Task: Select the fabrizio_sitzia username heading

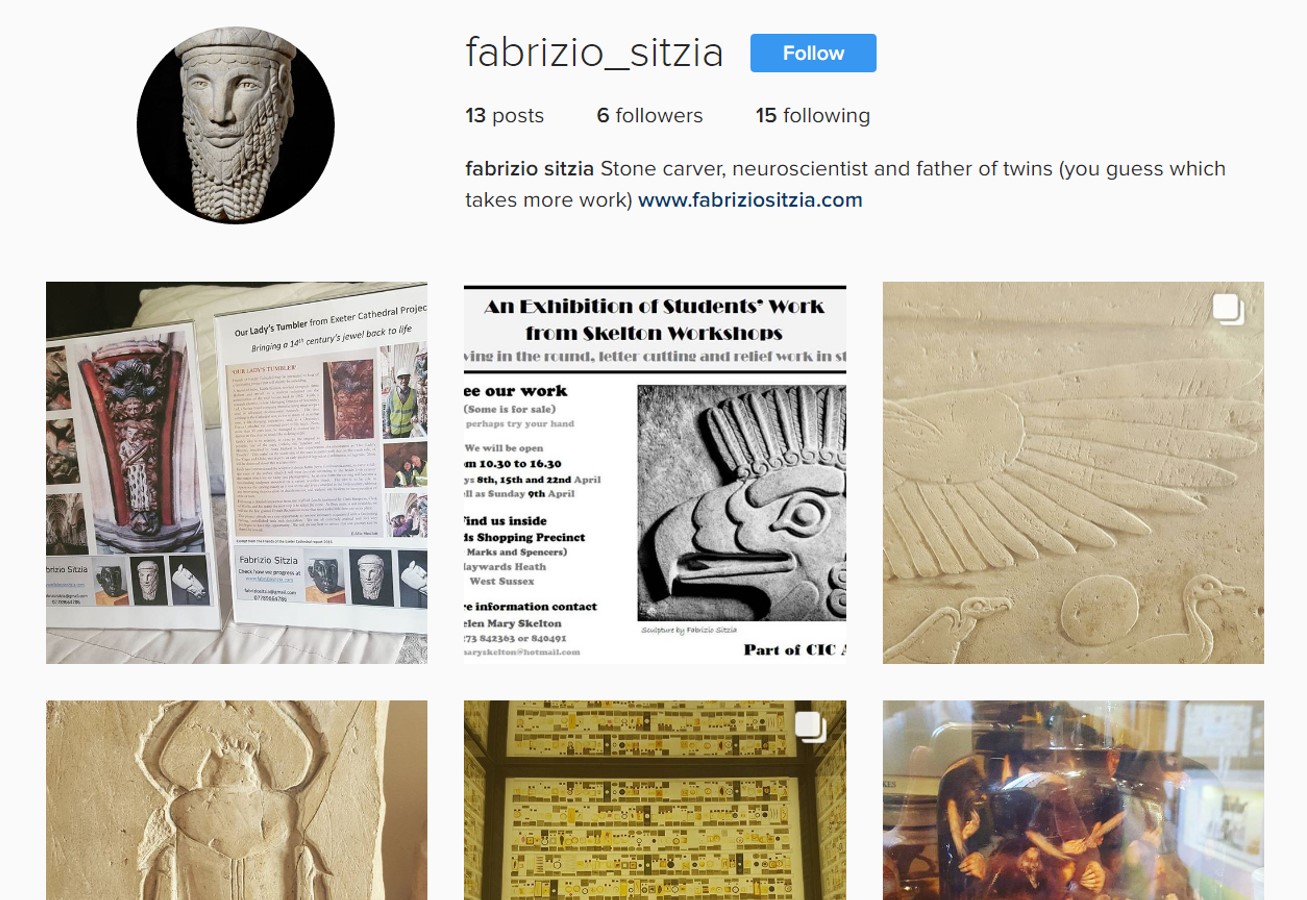Action: (x=594, y=53)
